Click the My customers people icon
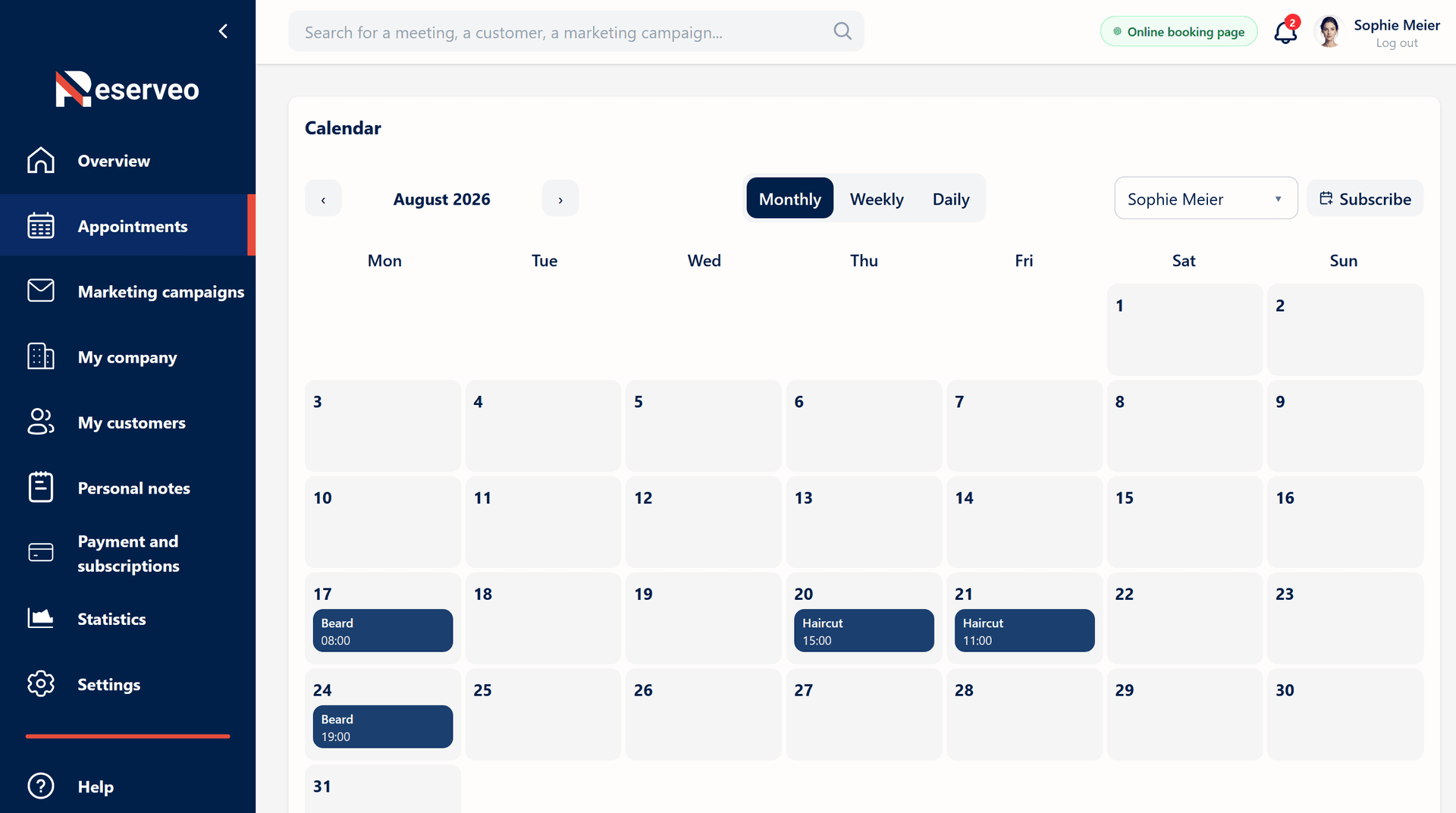The height and width of the screenshot is (813, 1456). [x=41, y=422]
